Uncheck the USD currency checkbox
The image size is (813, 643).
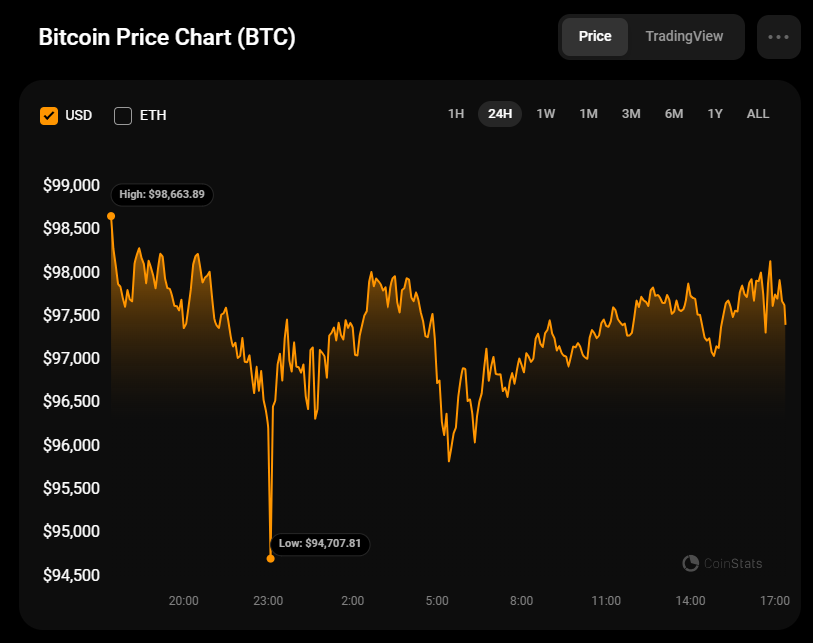pos(49,115)
